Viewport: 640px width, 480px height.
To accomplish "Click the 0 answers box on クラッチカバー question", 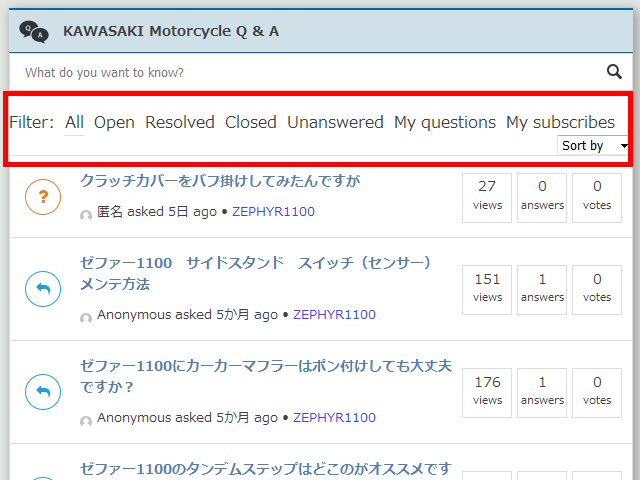I will (542, 198).
